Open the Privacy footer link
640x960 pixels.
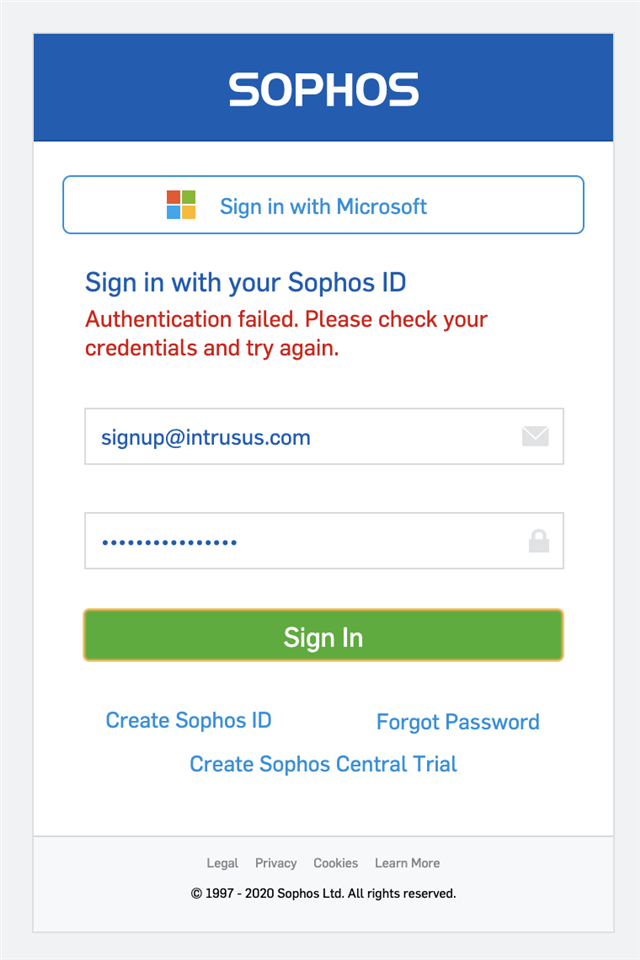[276, 863]
